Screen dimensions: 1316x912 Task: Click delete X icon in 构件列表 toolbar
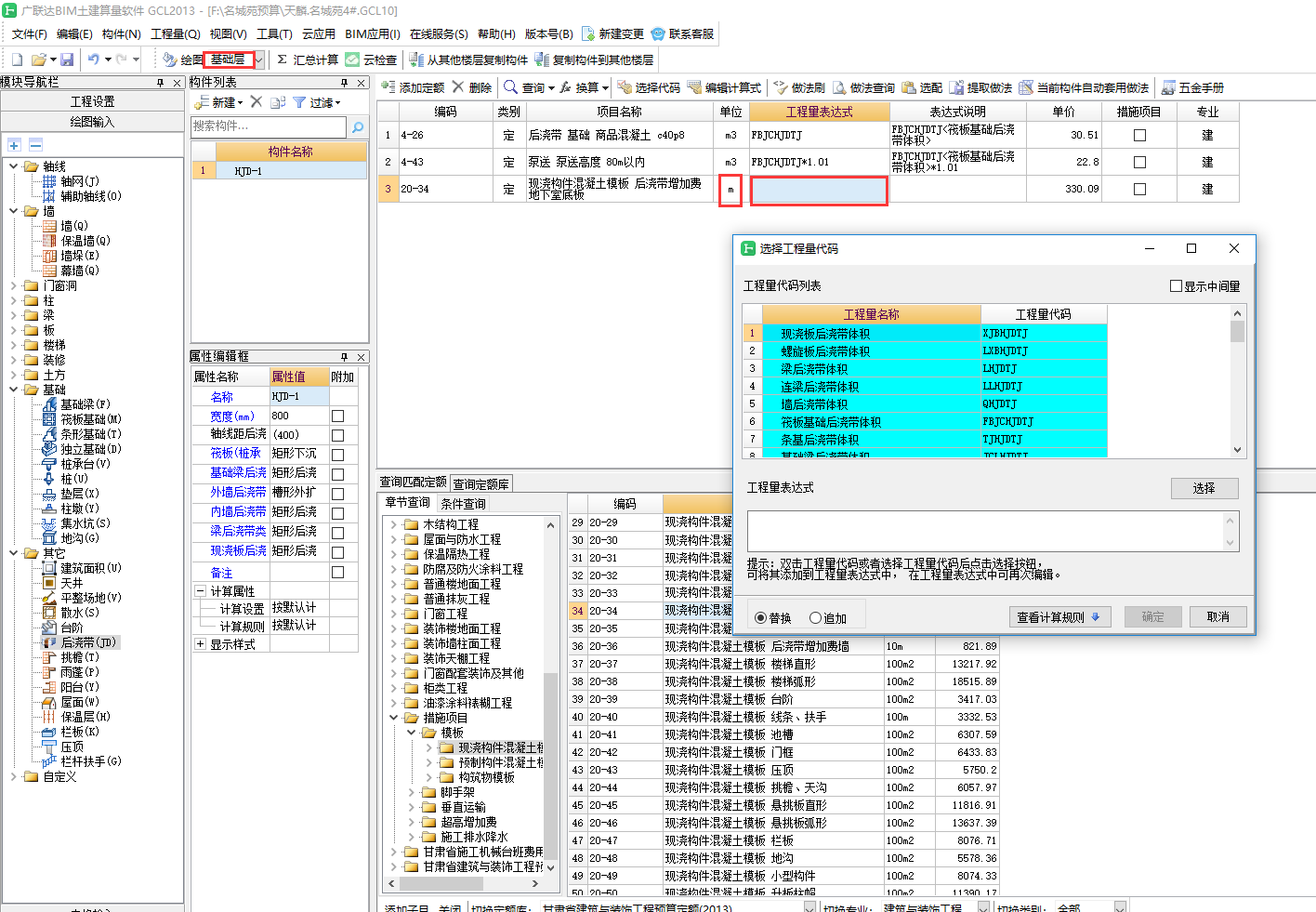[257, 102]
